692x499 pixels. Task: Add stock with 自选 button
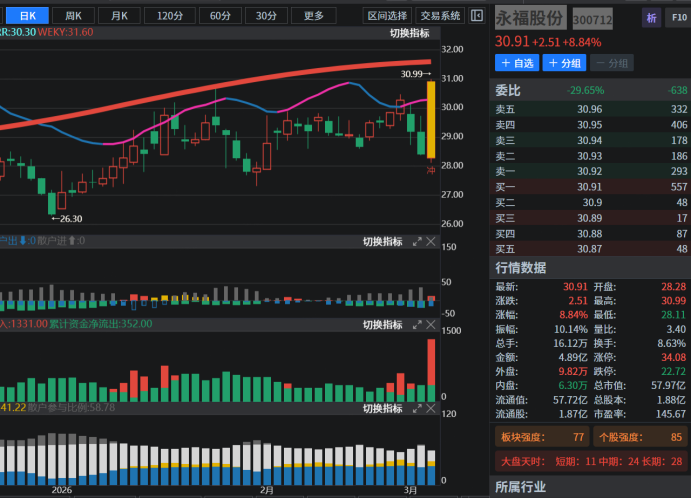[x=517, y=63]
